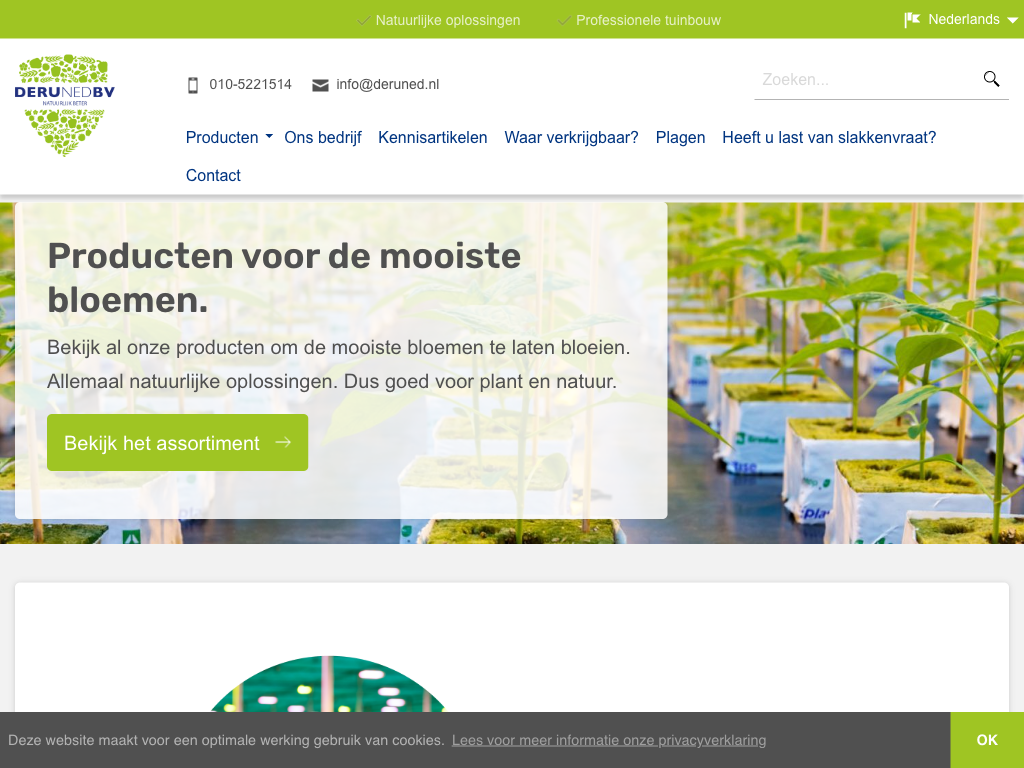Click the envelope icon beside info@deruned.nl
The width and height of the screenshot is (1024, 768).
320,86
